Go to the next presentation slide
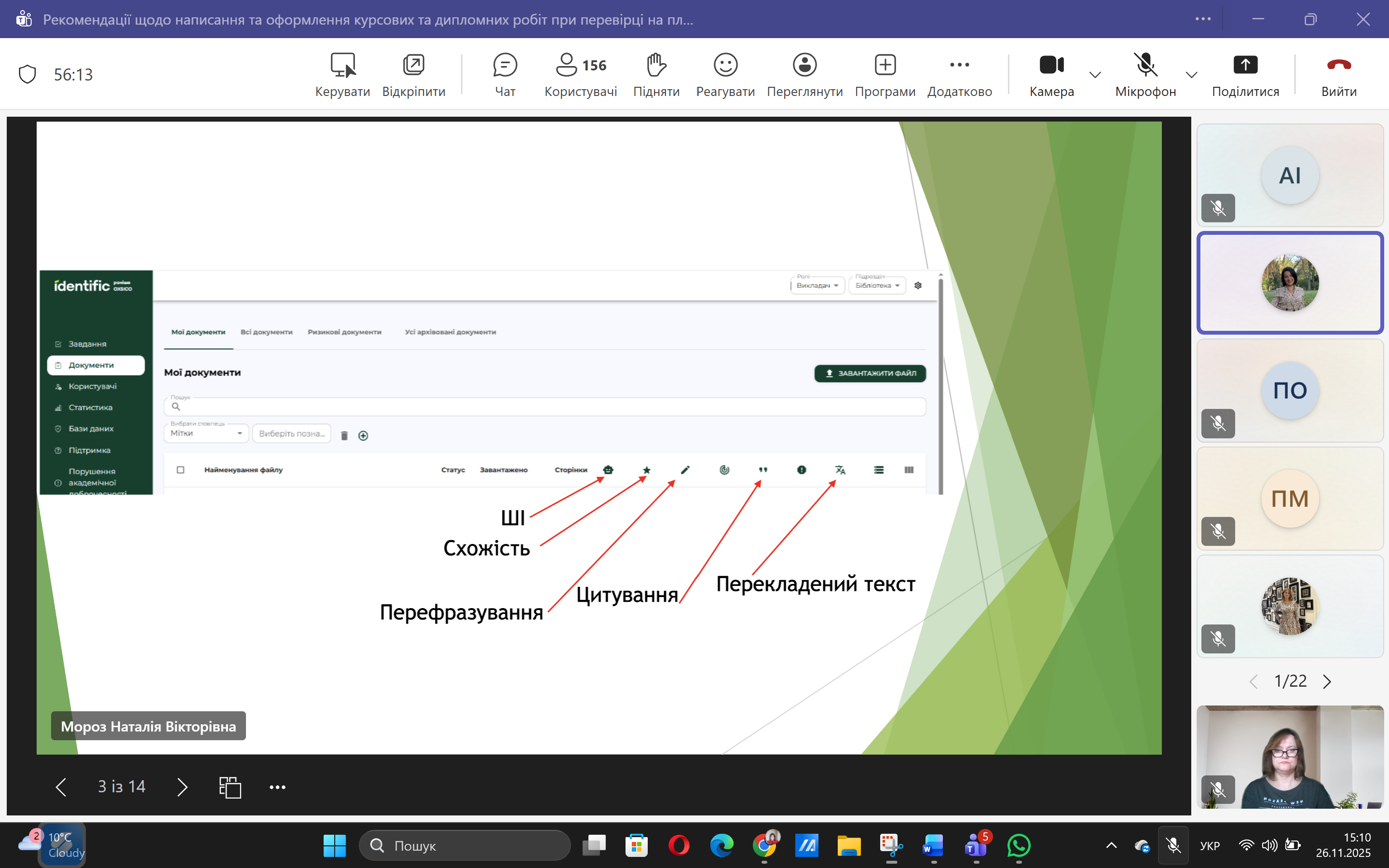Screen dimensions: 1389x868 (x=182, y=787)
